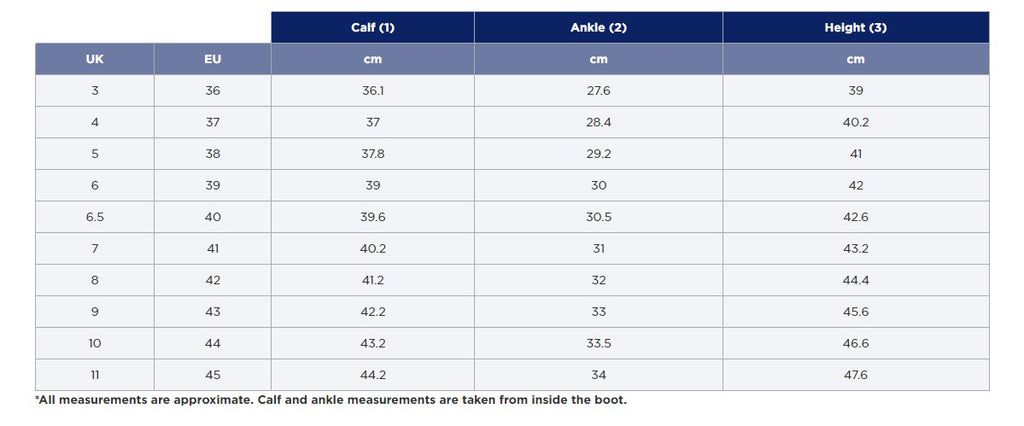Click the calf measurement 37.8

373,154
